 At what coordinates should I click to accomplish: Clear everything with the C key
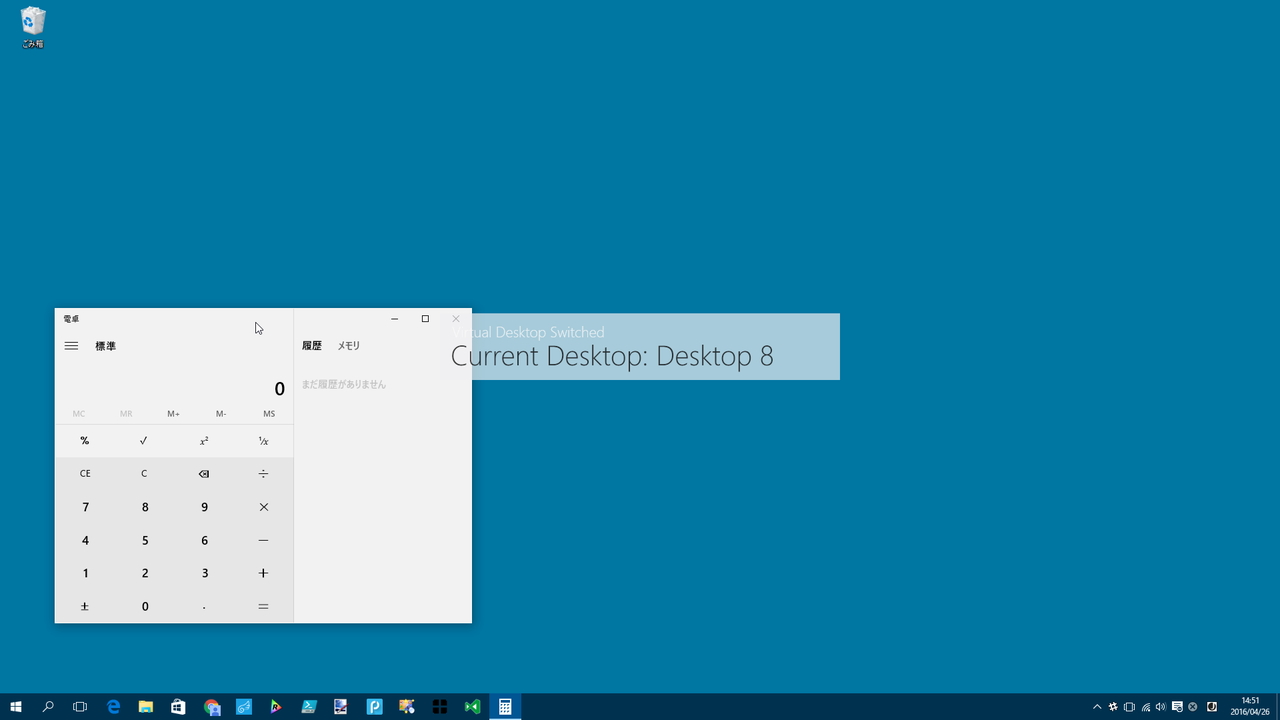pos(144,474)
